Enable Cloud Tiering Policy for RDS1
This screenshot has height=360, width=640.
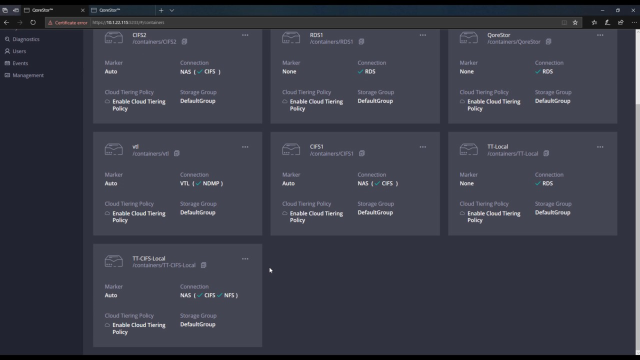click(313, 105)
